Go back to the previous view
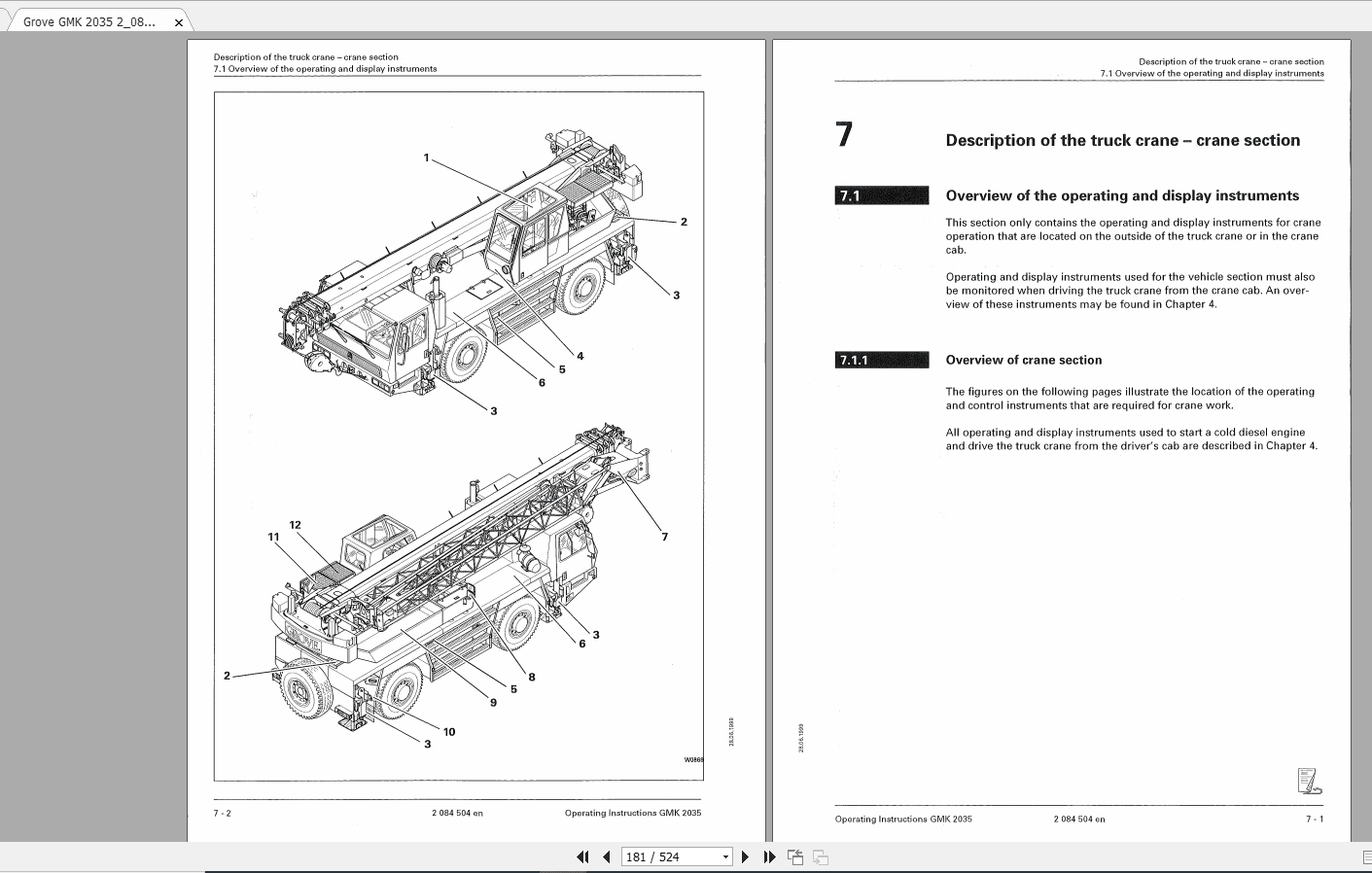Screen dimensions: 1372x873 [794, 856]
